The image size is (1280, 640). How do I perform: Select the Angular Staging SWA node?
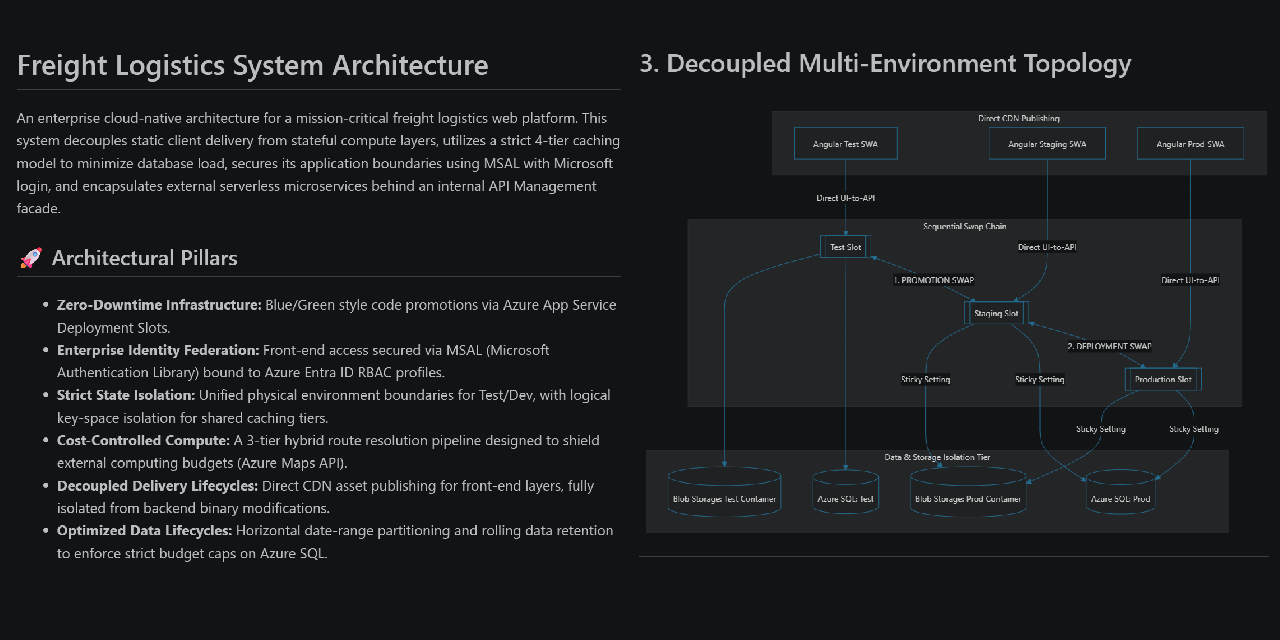tap(1047, 143)
